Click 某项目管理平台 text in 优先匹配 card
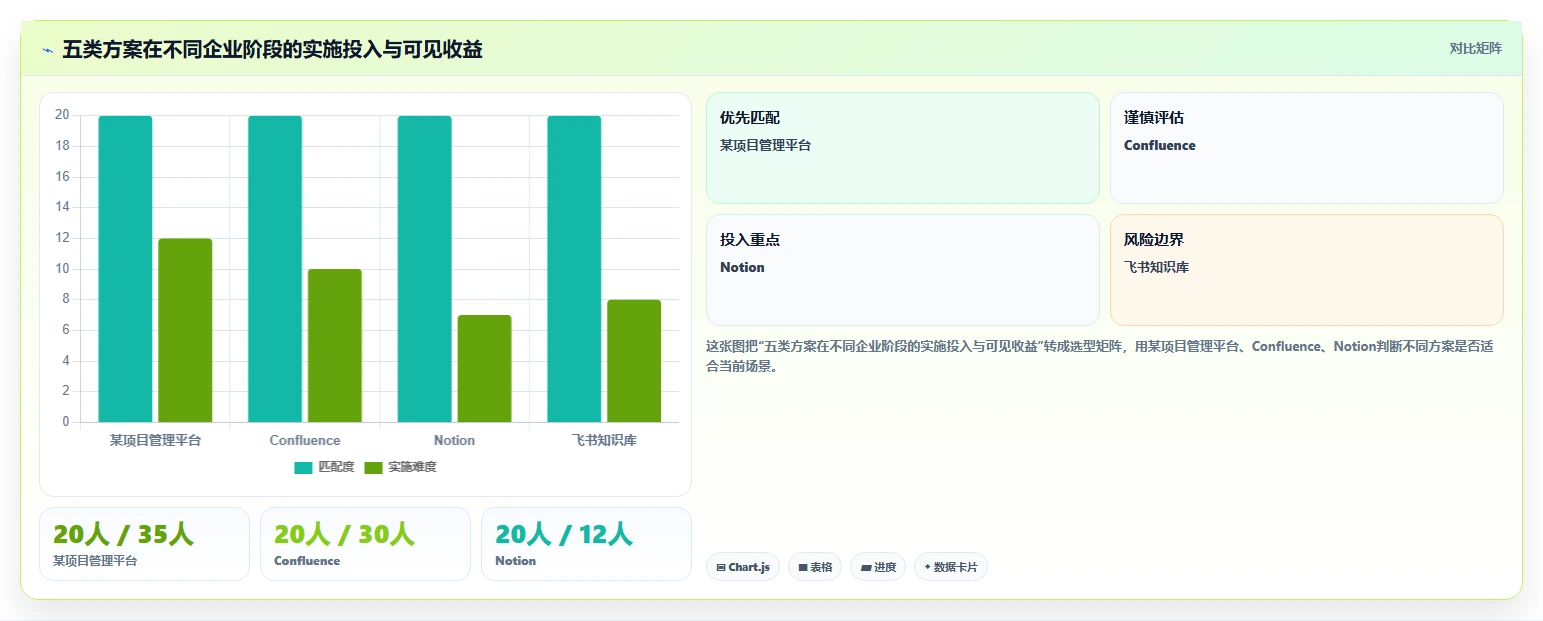Screen dimensions: 1543x621 tap(765, 145)
